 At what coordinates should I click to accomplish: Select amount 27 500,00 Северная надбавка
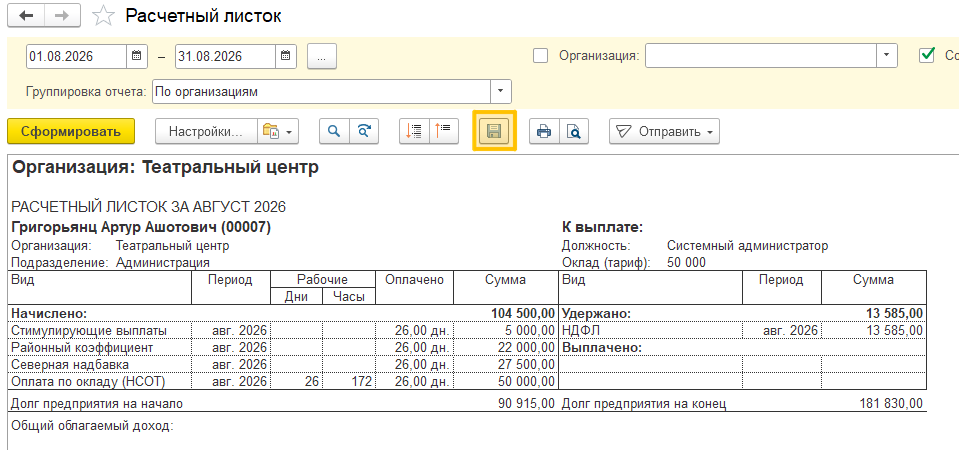[x=526, y=364]
